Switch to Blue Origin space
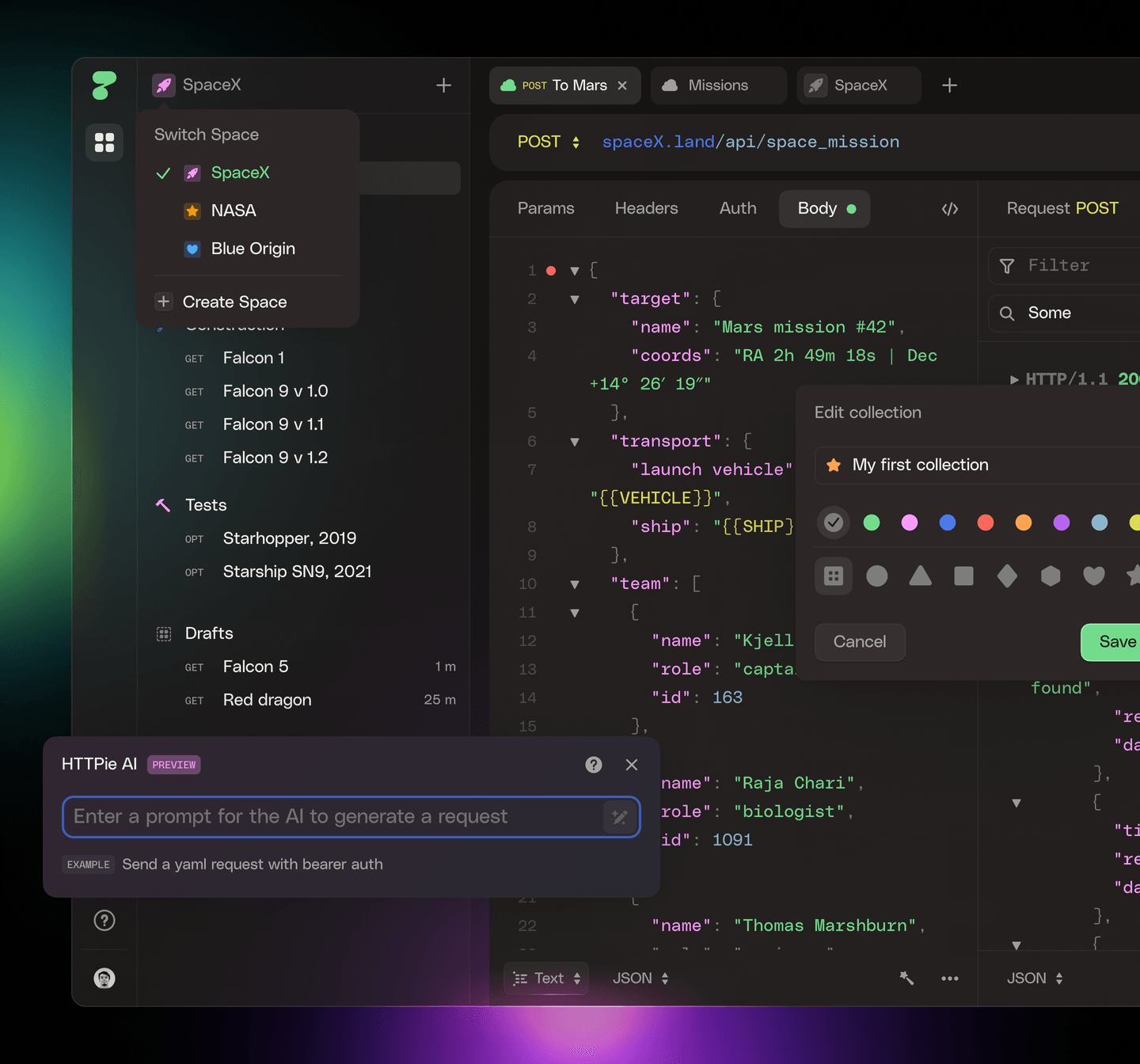This screenshot has width=1140, height=1064. pos(248,249)
